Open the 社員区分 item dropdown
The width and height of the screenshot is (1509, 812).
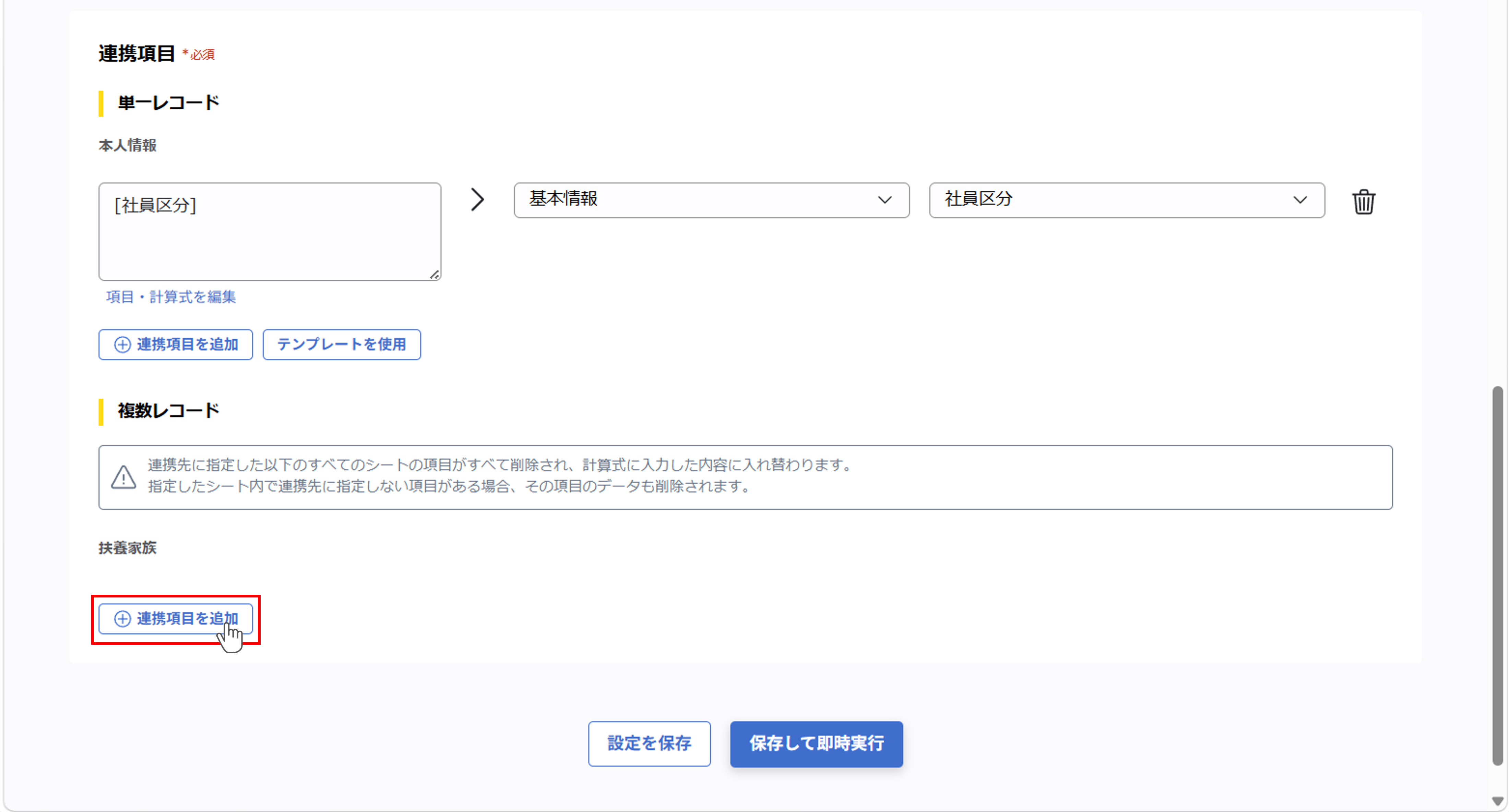[x=1127, y=200]
